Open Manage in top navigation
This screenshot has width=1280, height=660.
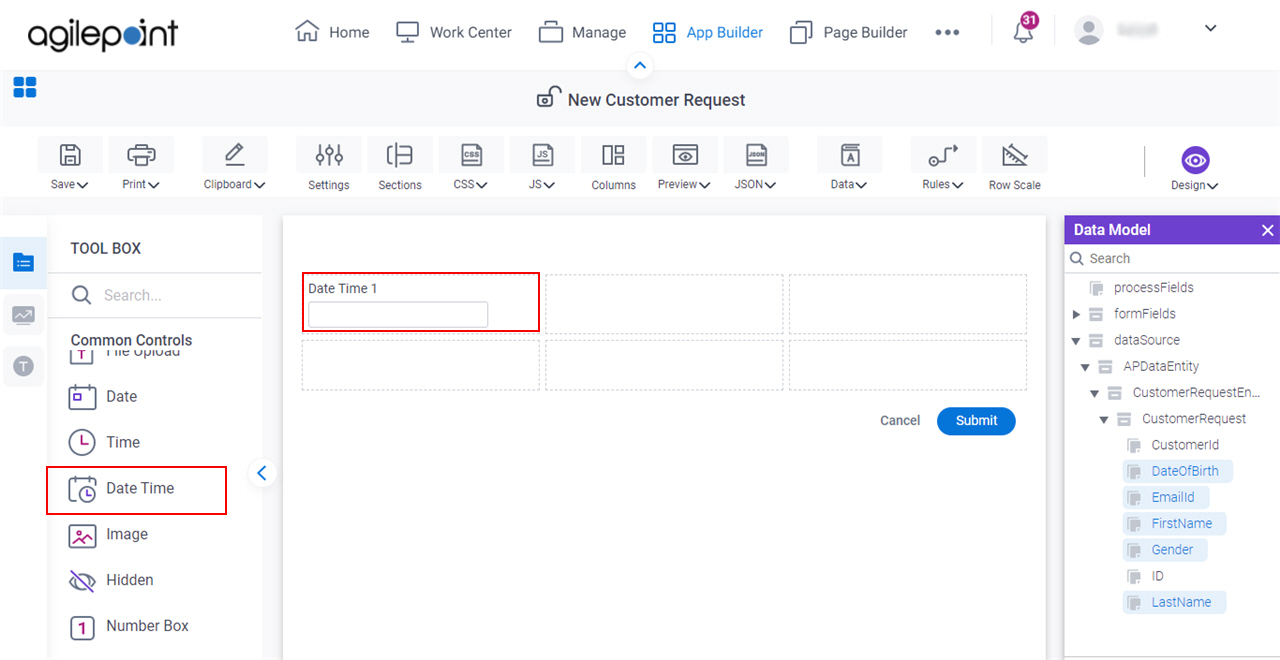582,32
